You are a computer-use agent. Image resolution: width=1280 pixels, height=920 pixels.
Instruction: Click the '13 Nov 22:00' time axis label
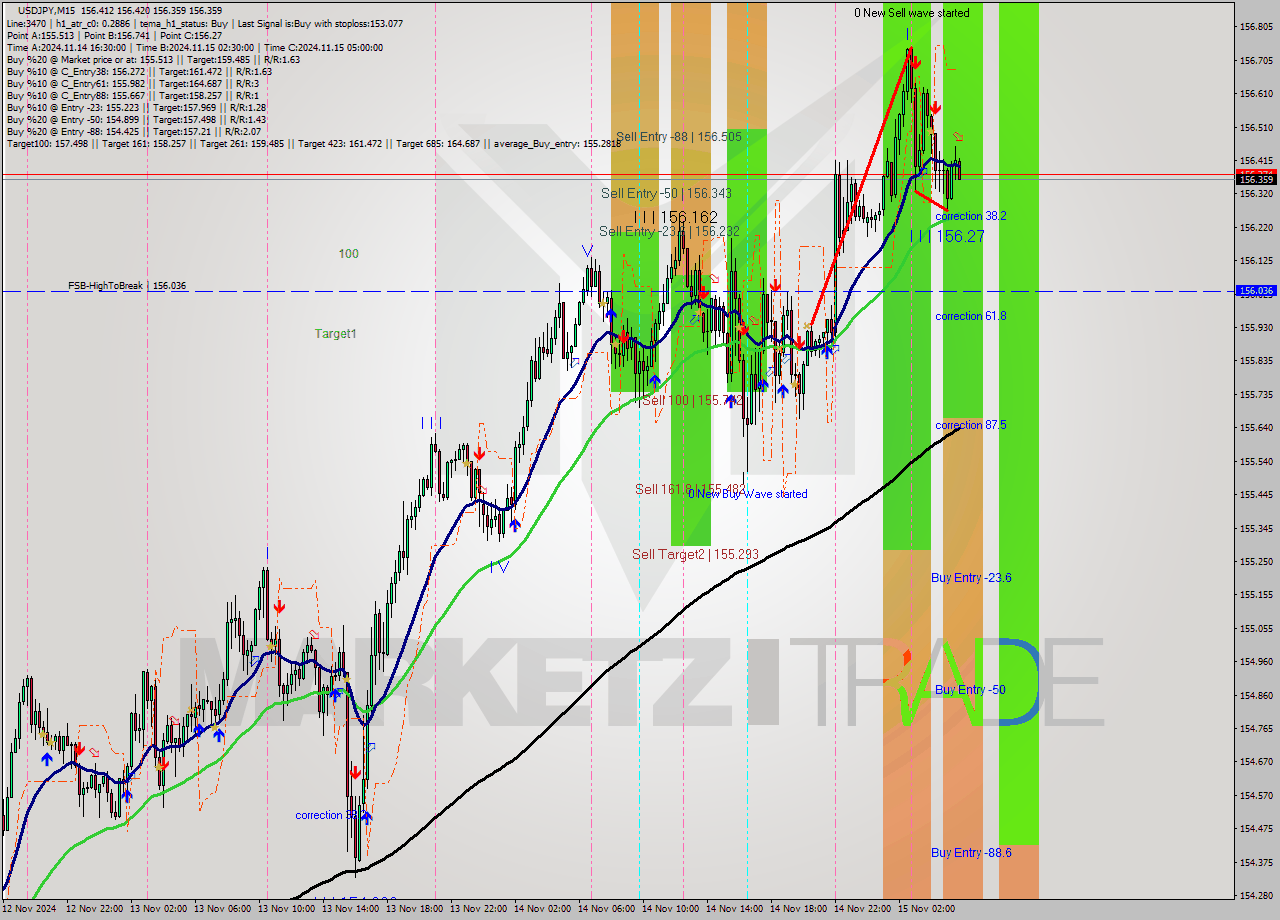pos(479,909)
